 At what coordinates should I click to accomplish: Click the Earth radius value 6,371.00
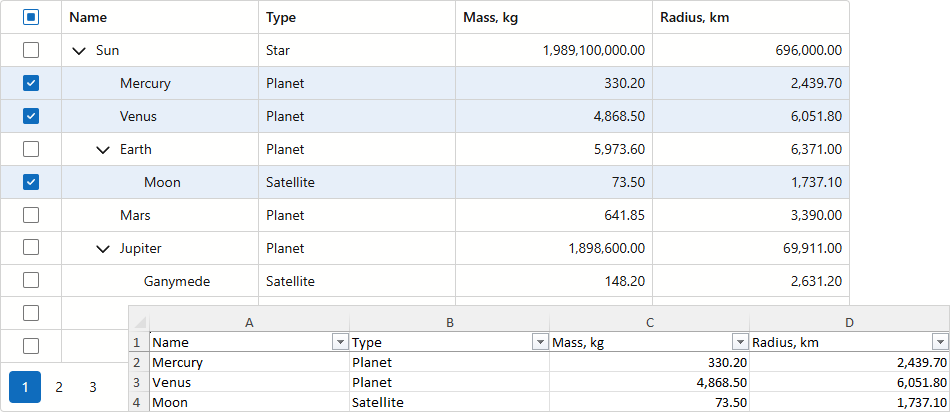tap(816, 149)
